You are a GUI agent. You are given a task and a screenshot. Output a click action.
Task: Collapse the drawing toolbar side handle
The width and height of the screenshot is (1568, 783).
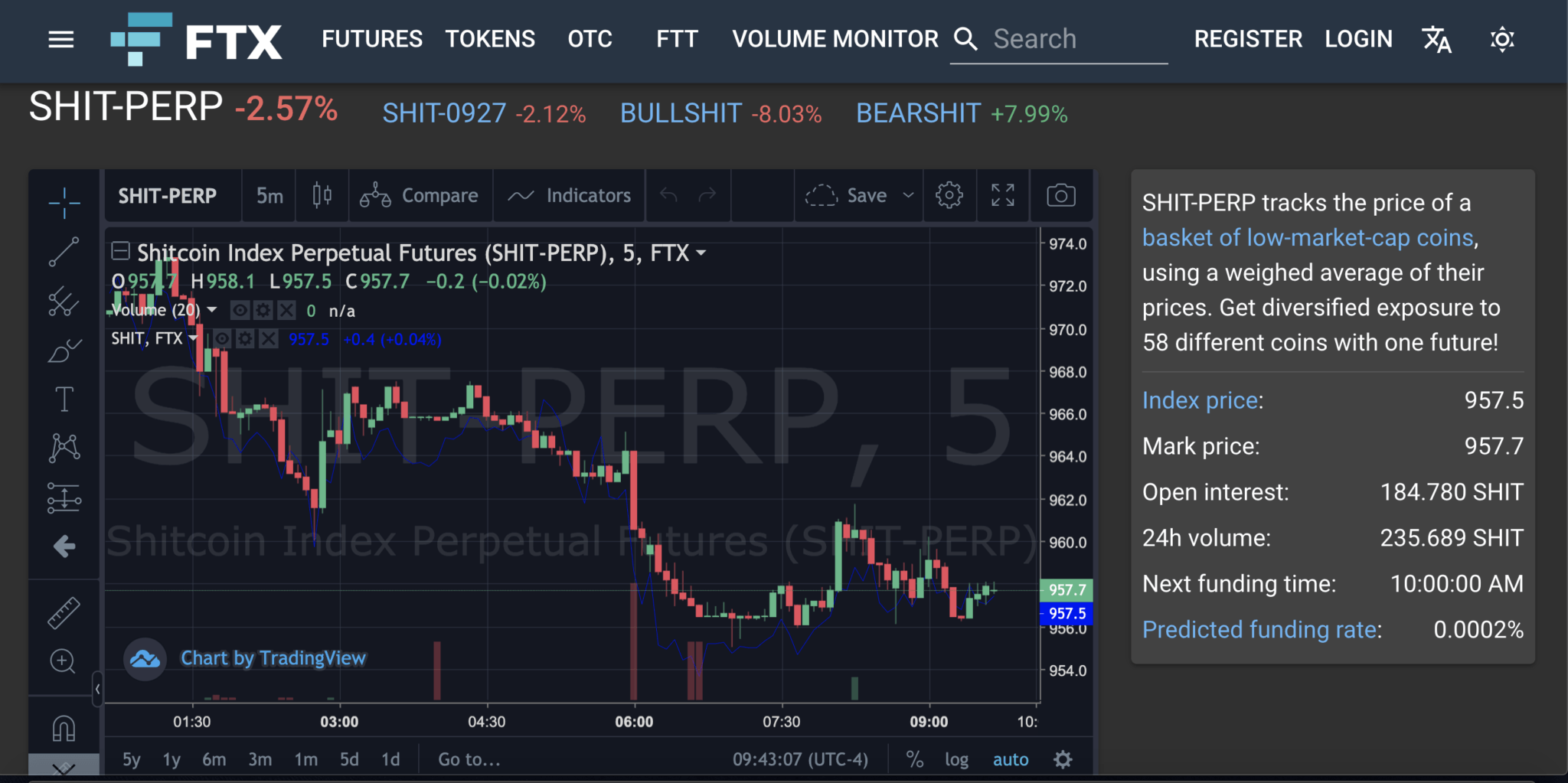(x=97, y=689)
